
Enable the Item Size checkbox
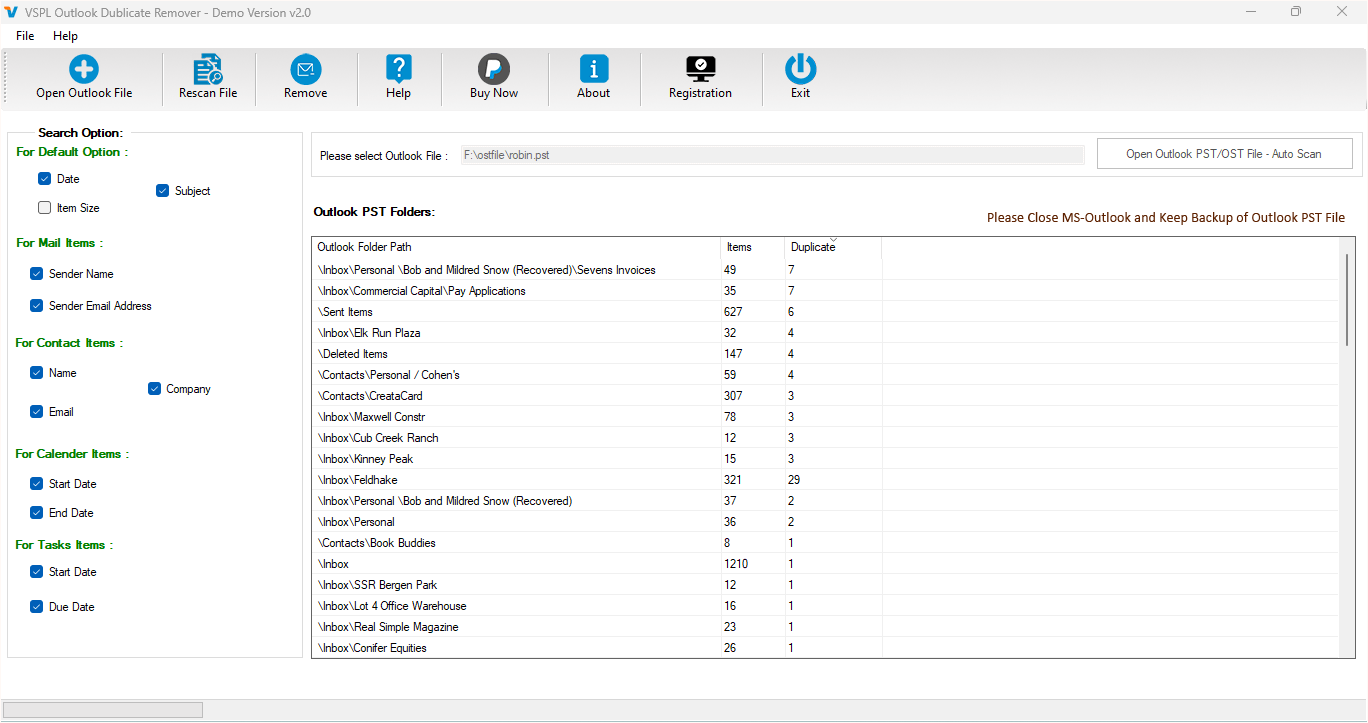point(44,208)
